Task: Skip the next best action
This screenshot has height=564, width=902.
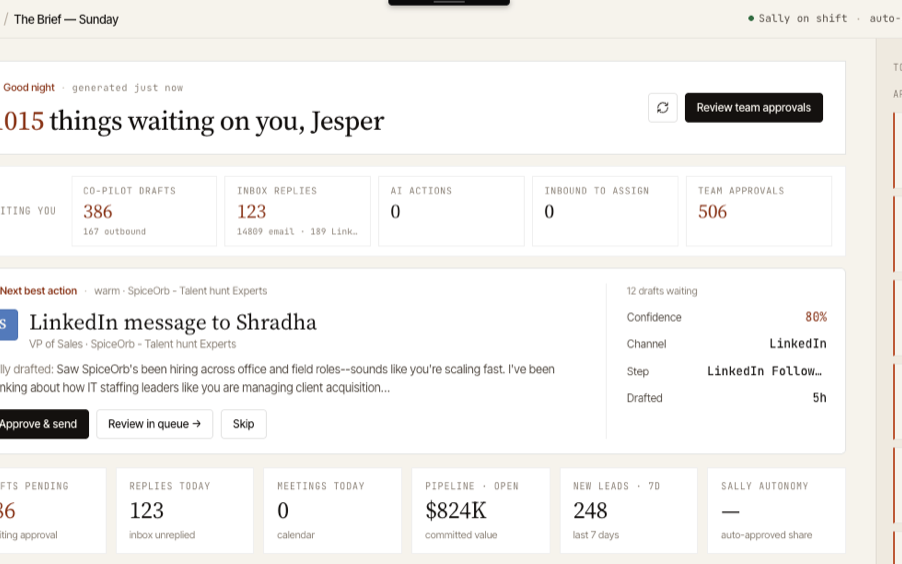Action: 243,424
